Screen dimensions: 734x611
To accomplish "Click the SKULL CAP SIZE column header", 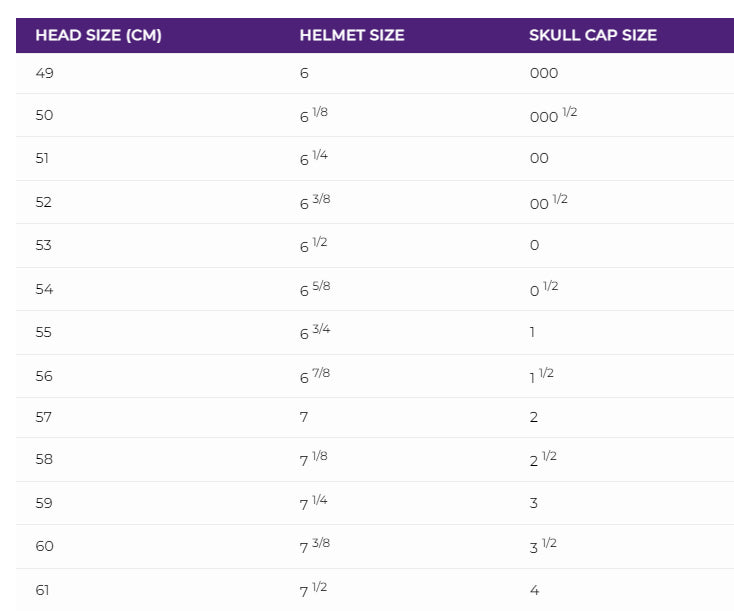I will click(593, 35).
